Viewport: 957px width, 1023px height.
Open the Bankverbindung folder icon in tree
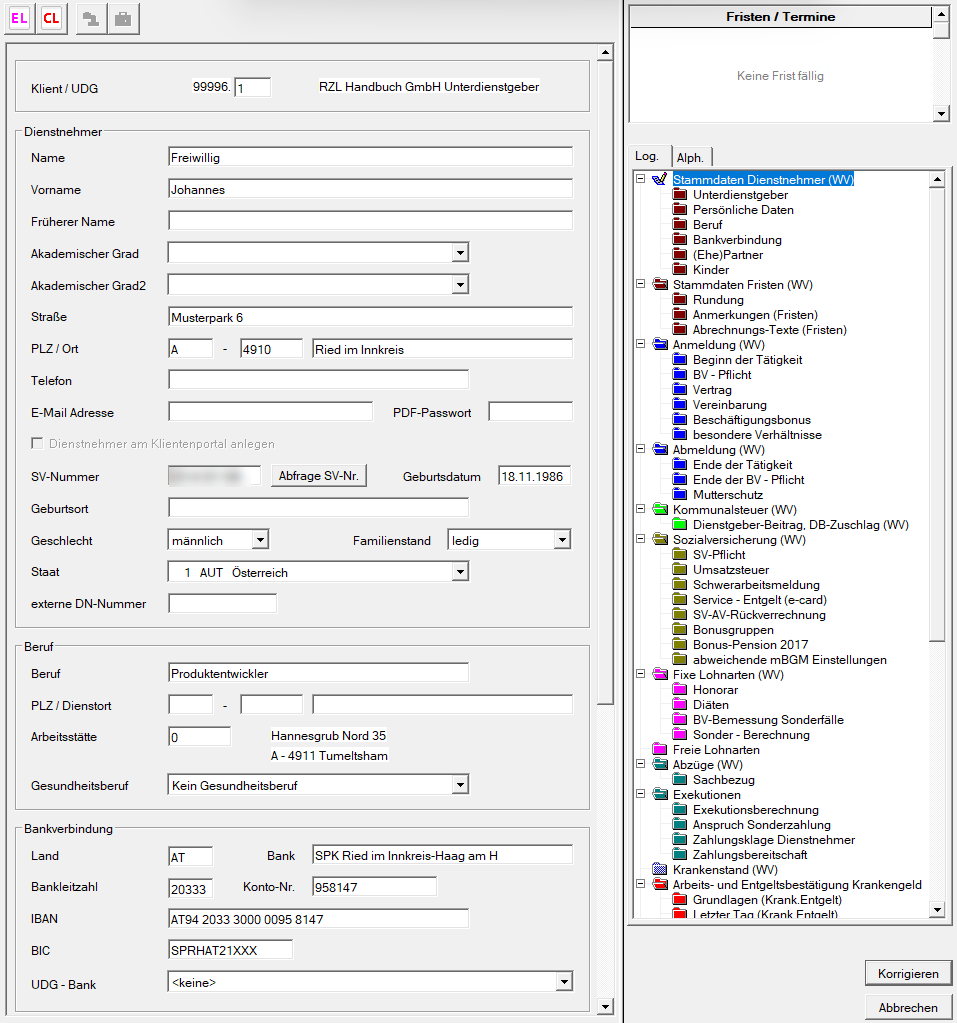click(680, 240)
